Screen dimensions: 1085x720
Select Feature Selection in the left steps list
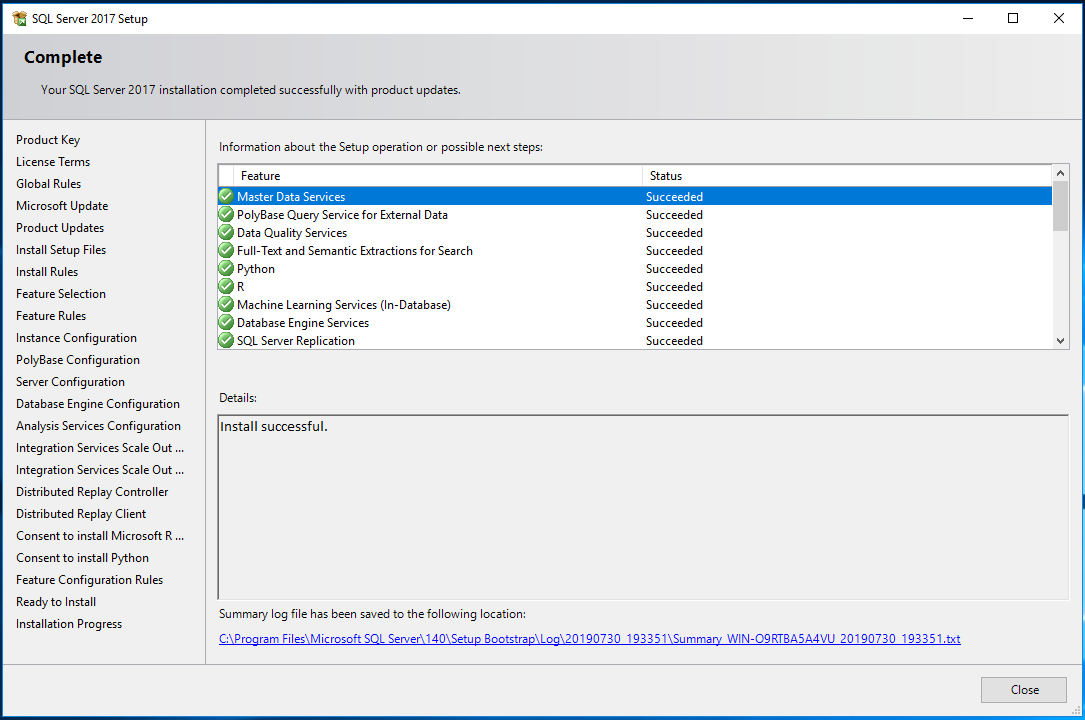pyautogui.click(x=61, y=294)
